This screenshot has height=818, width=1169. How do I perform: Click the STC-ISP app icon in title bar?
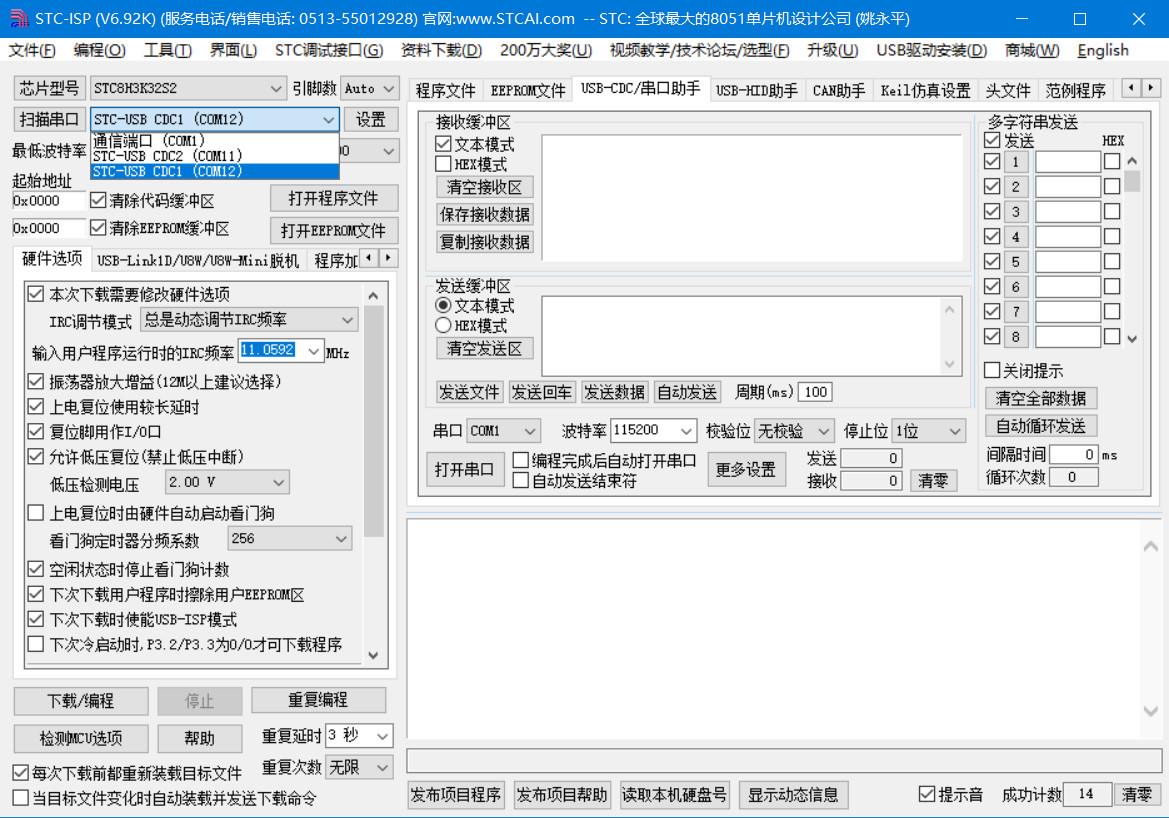18,19
